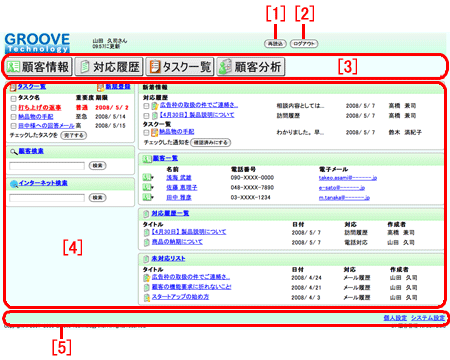This screenshot has width=450, height=360.
Task: Open the スタートアップの始め方 link
Action: (x=180, y=297)
